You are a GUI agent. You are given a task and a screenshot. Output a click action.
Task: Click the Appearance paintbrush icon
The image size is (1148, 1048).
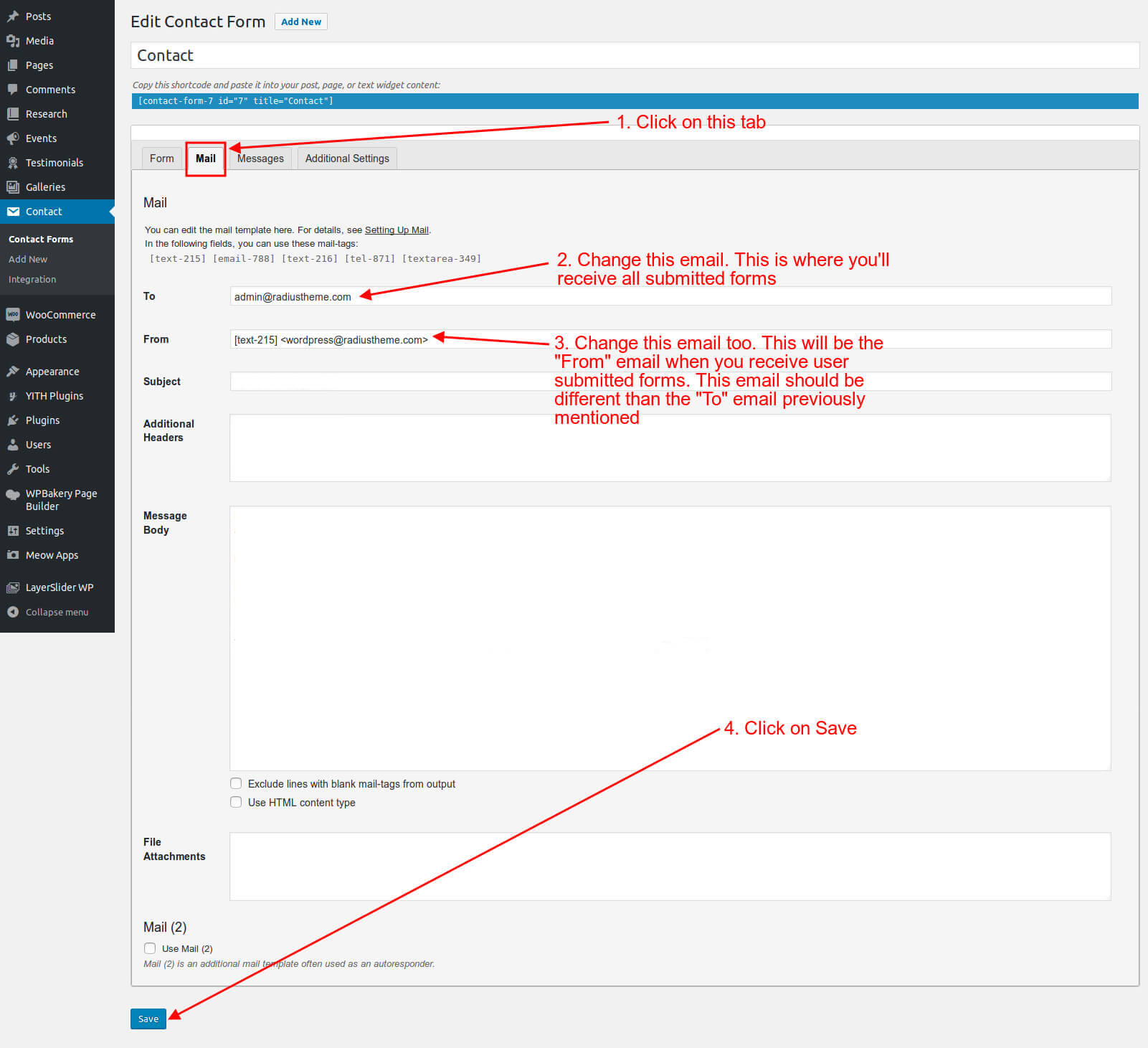pos(13,372)
